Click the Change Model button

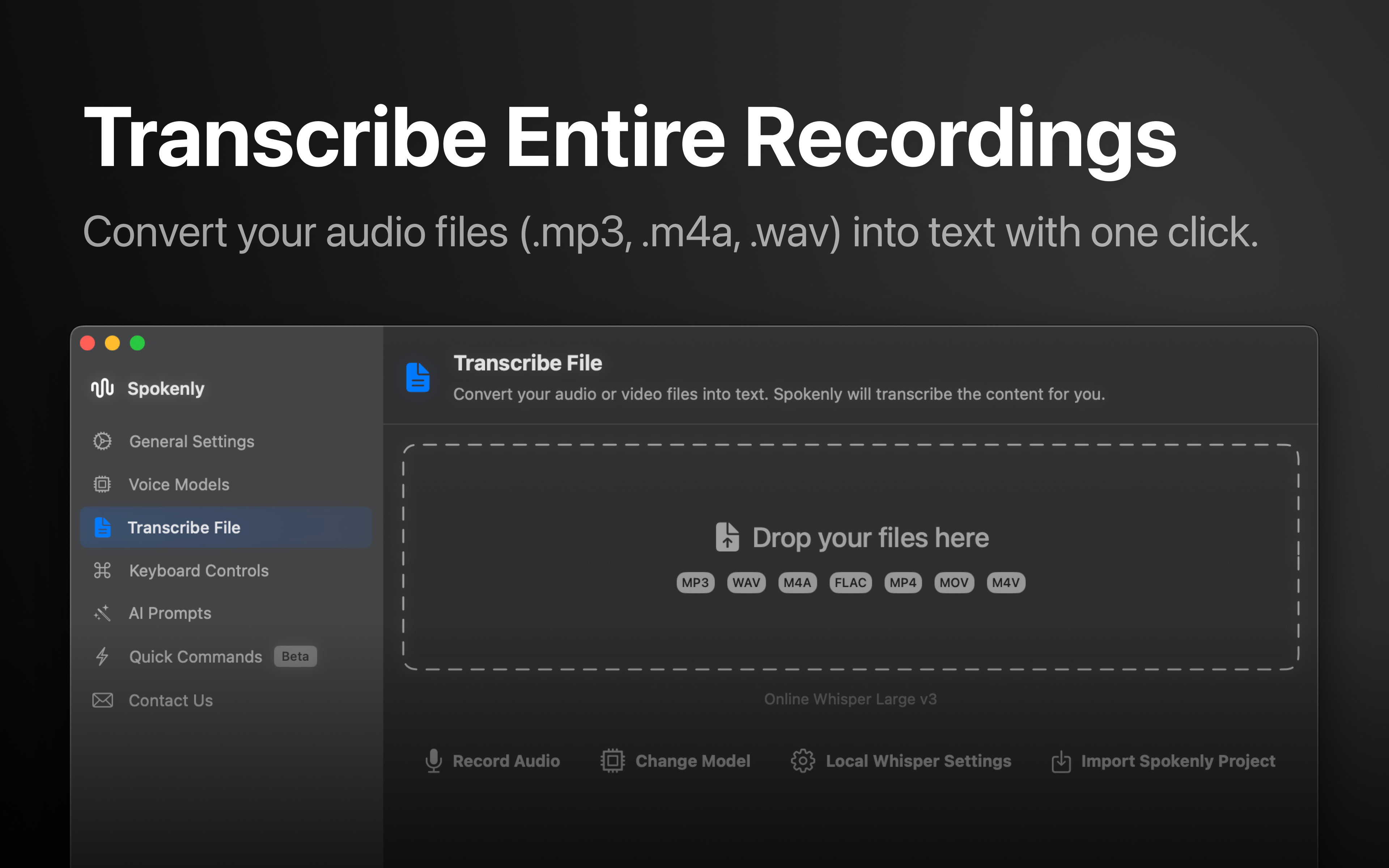pyautogui.click(x=676, y=761)
